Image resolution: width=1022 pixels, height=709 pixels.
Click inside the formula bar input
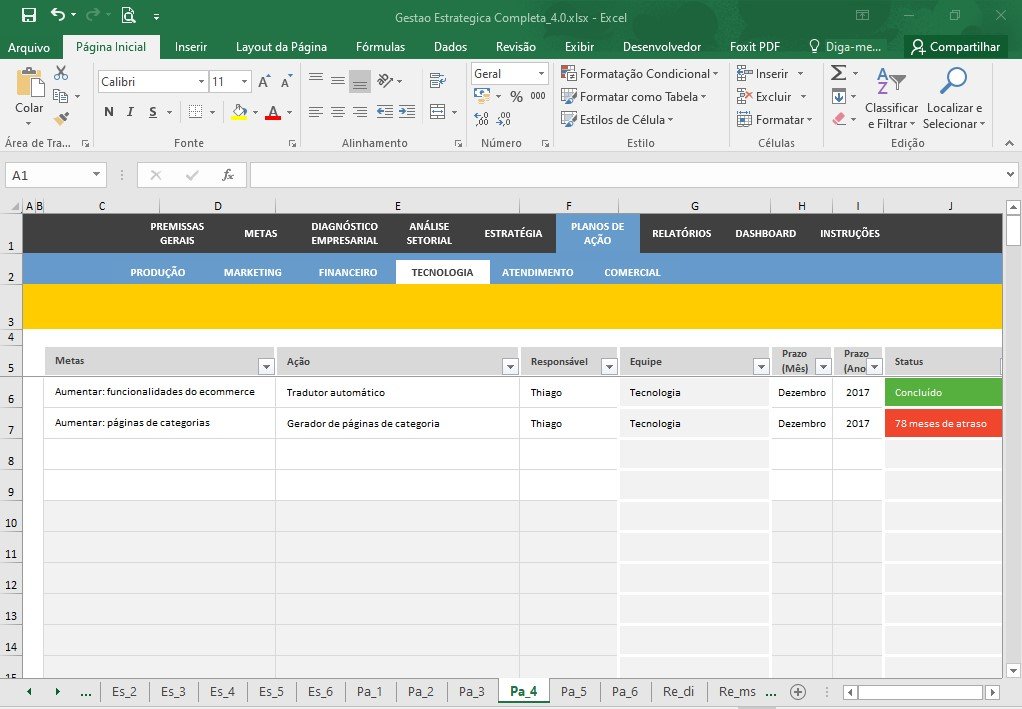(626, 175)
